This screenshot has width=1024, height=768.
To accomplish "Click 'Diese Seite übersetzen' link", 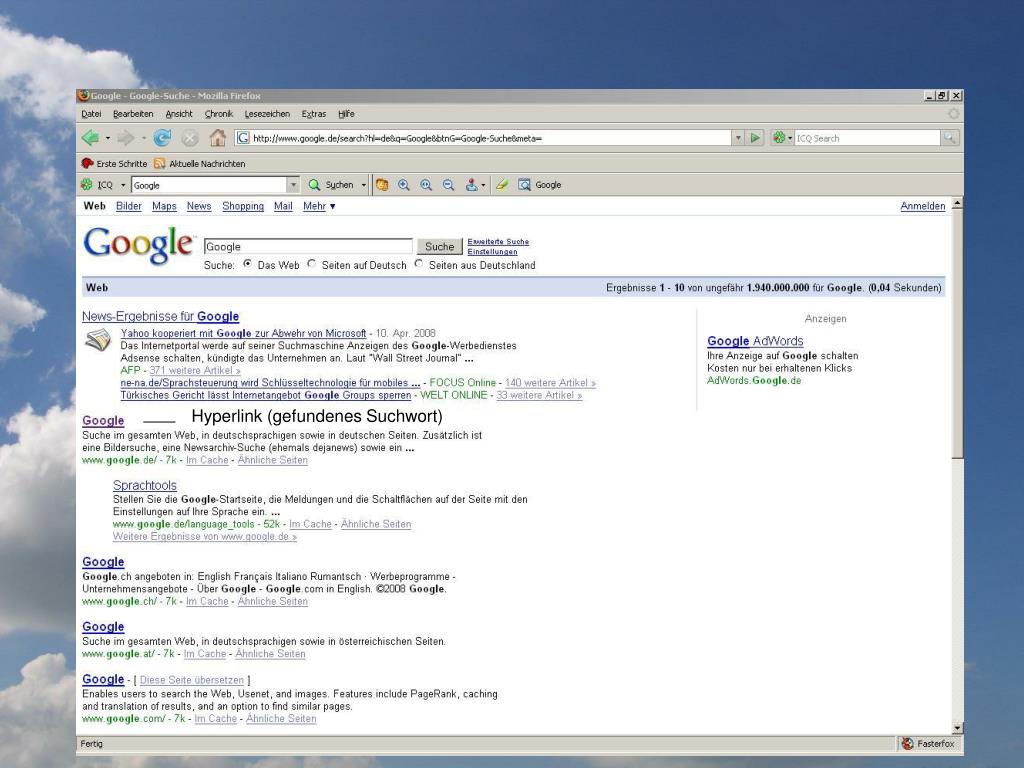I will click(192, 680).
